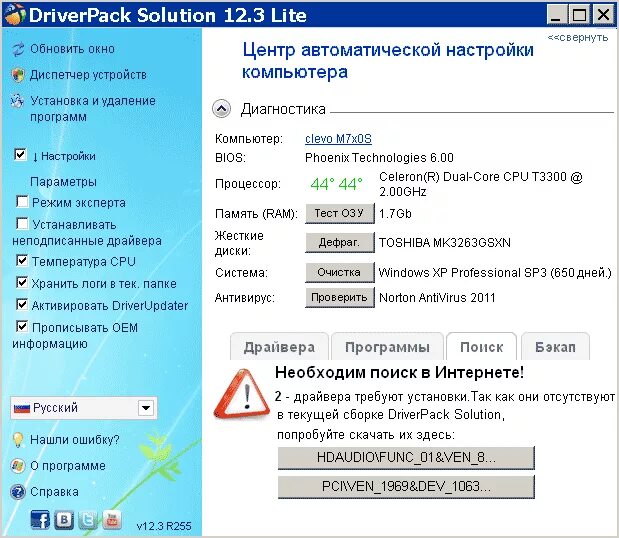Click Обновить окно link
The image size is (619, 538).
point(72,49)
